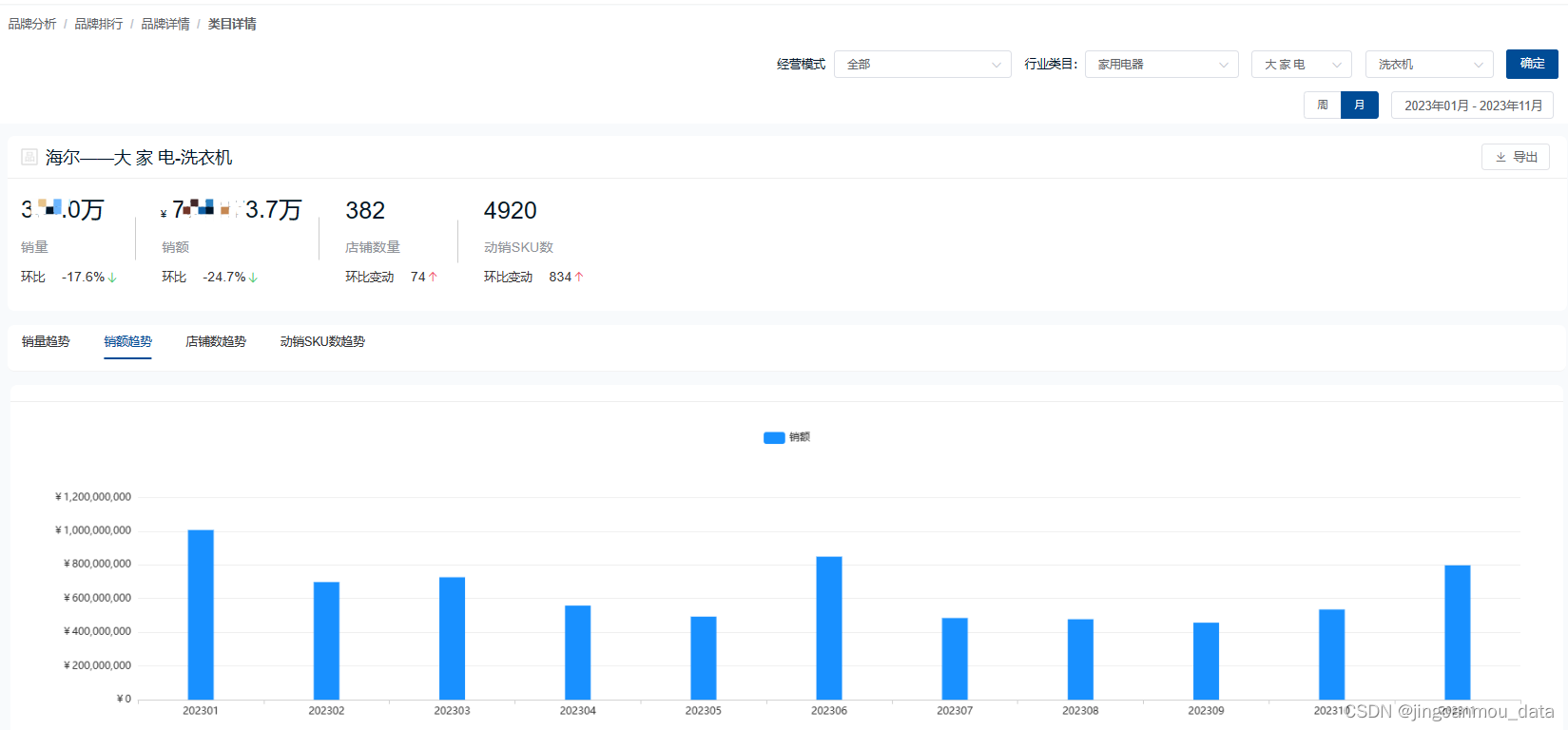Click the up arrow next to 74
The height and width of the screenshot is (730, 1568).
click(433, 277)
